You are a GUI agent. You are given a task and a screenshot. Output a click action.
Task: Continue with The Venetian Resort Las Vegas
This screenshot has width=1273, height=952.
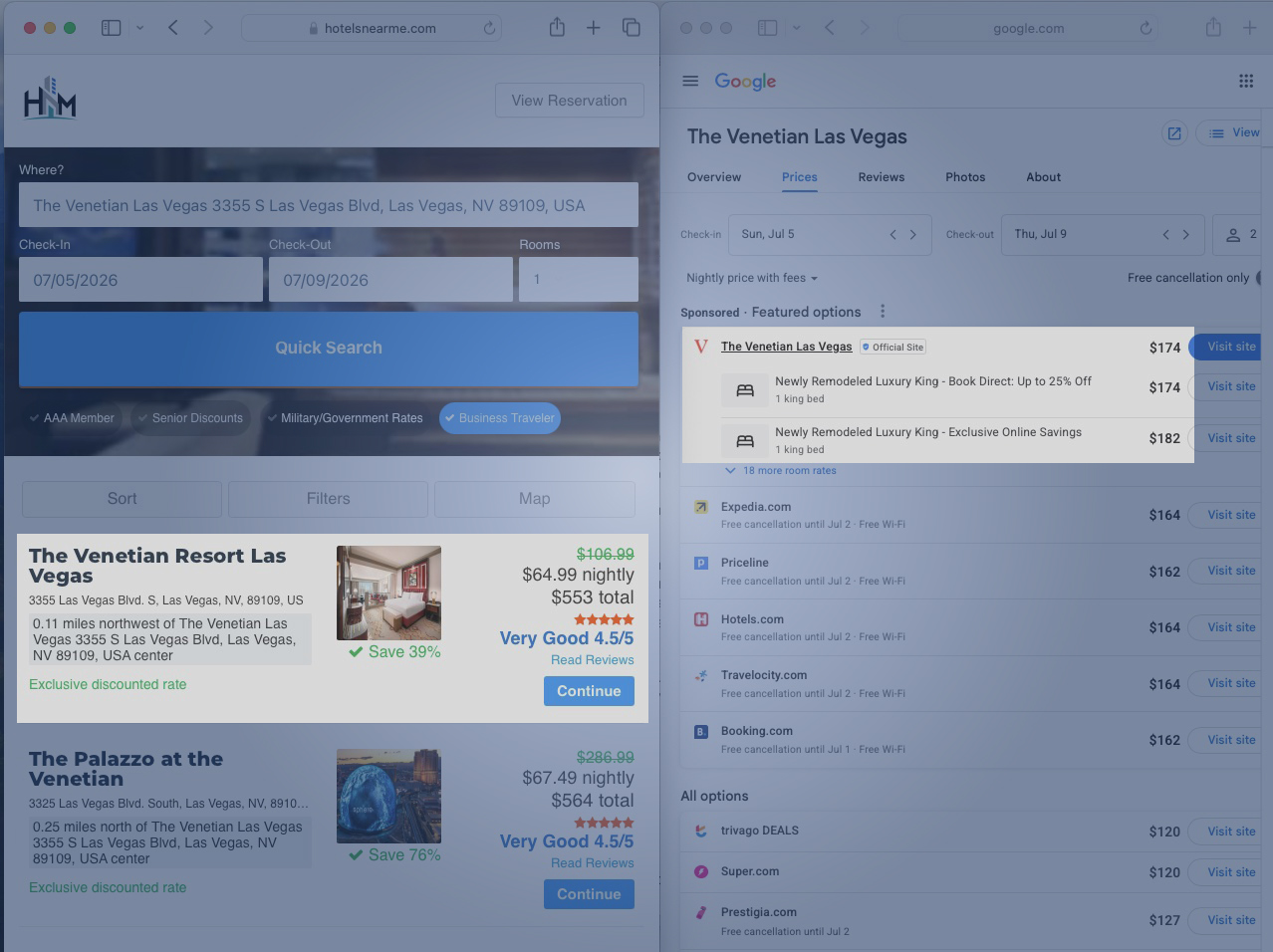click(x=589, y=691)
